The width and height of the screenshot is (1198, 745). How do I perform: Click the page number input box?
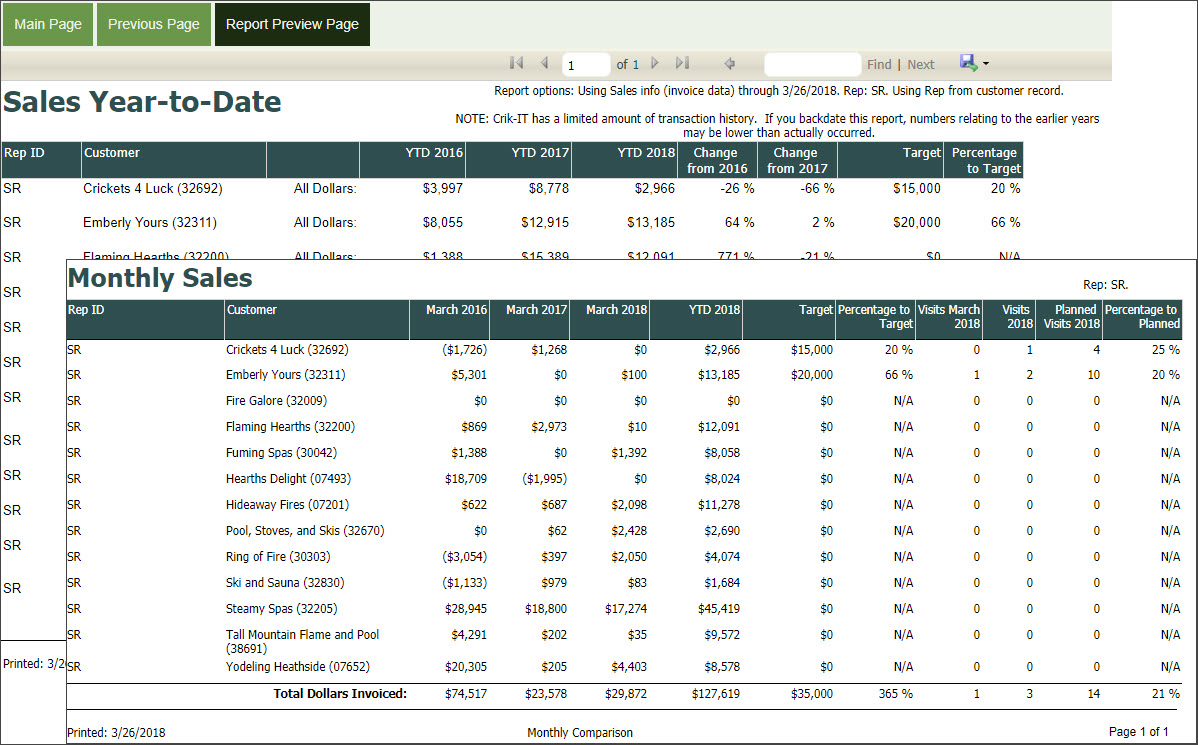(585, 63)
